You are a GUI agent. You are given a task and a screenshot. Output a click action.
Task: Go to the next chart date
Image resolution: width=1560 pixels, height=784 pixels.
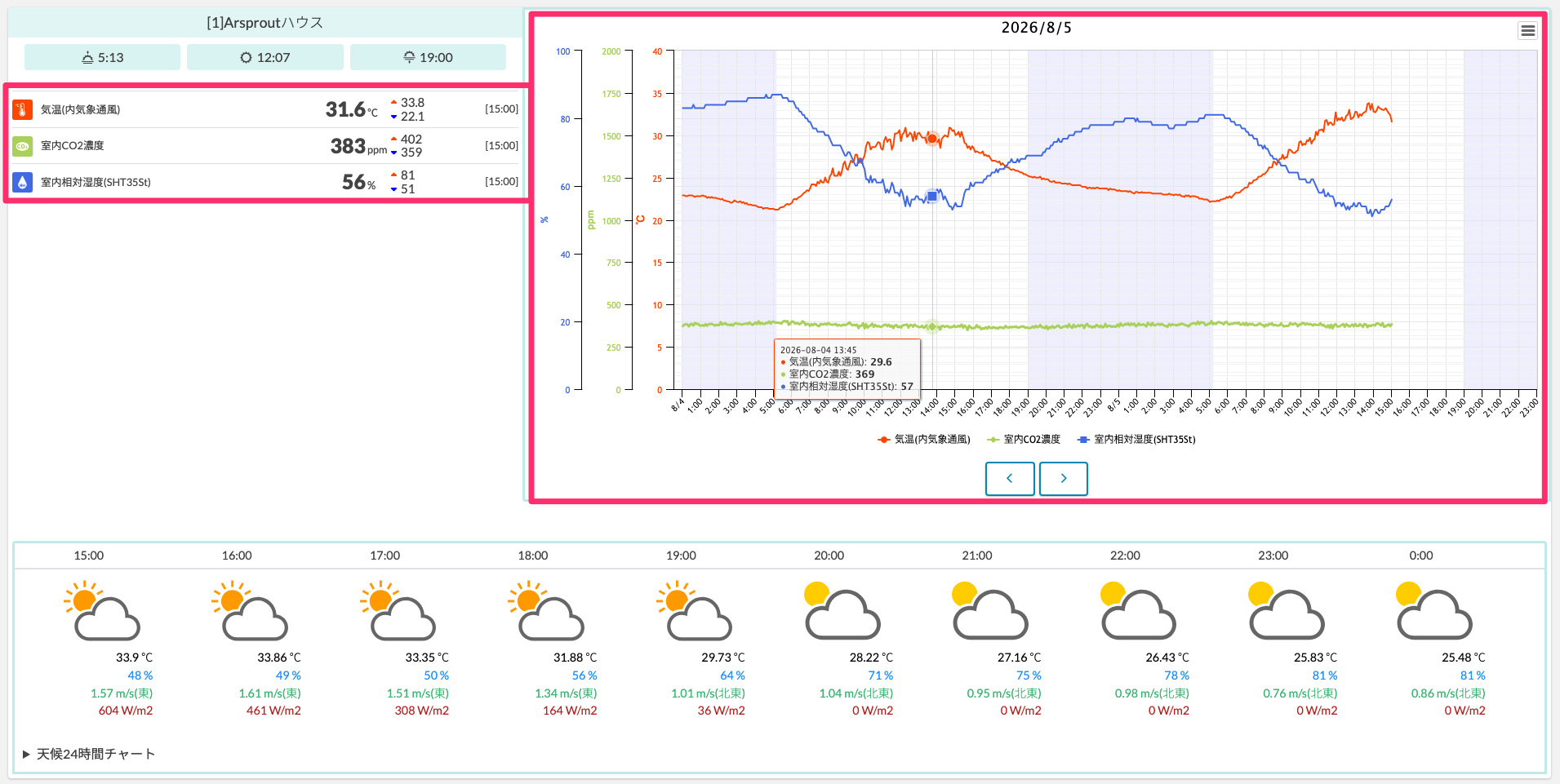coord(1064,479)
